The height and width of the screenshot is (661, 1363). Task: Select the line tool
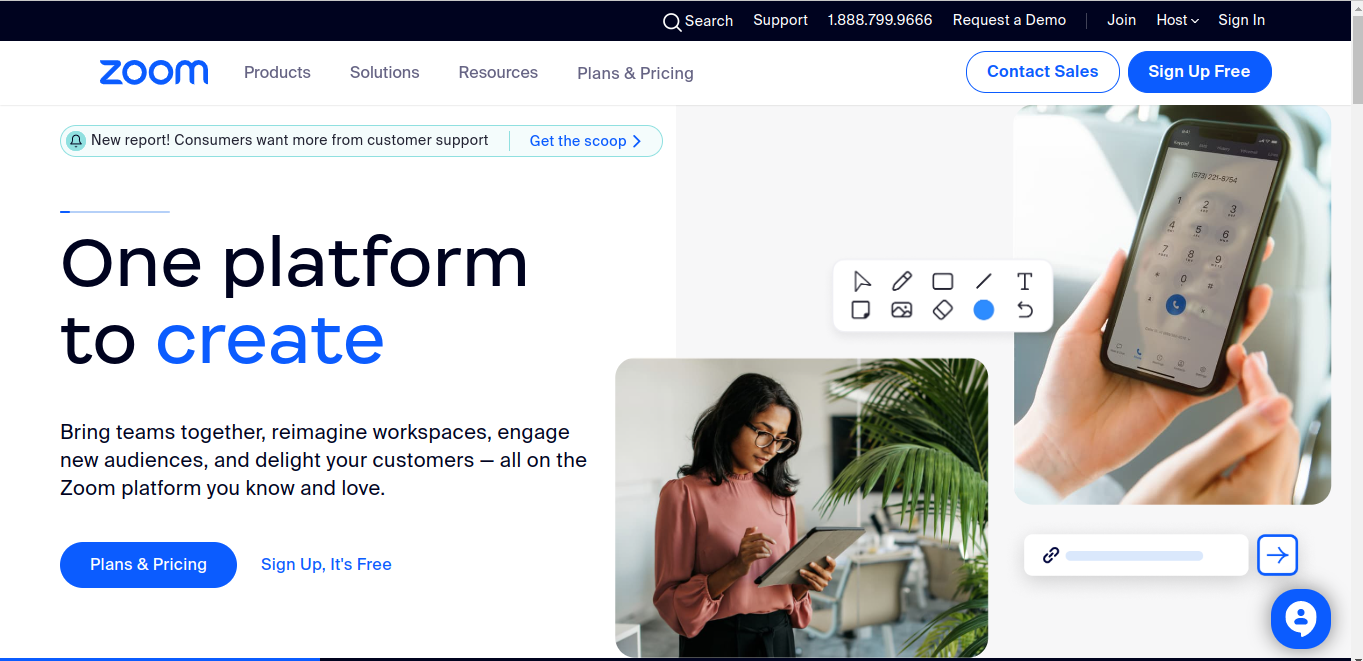[x=984, y=281]
